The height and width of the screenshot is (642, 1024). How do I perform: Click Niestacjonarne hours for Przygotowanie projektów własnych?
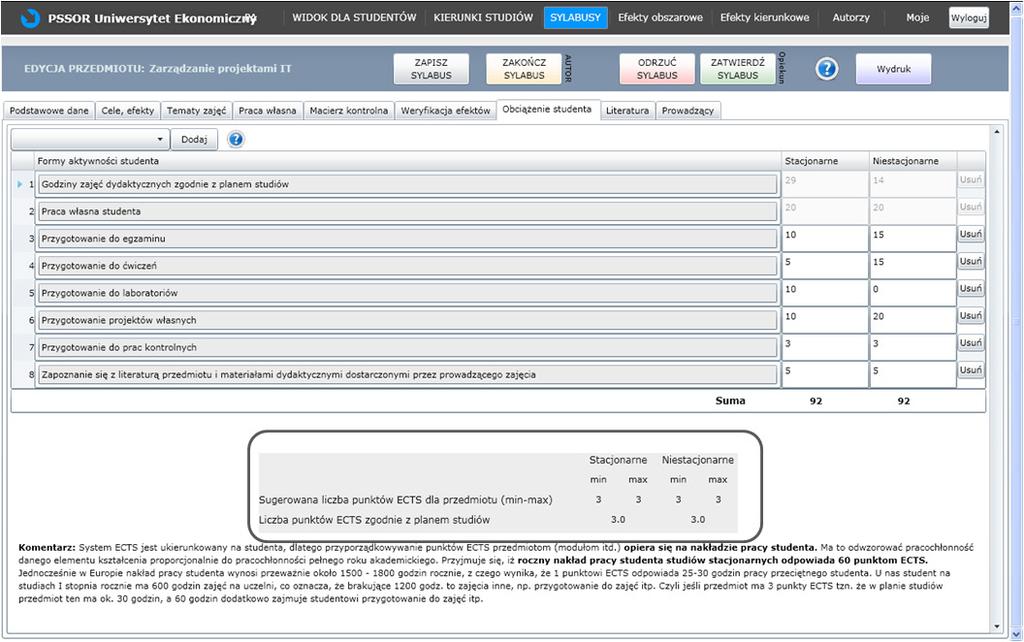point(913,320)
